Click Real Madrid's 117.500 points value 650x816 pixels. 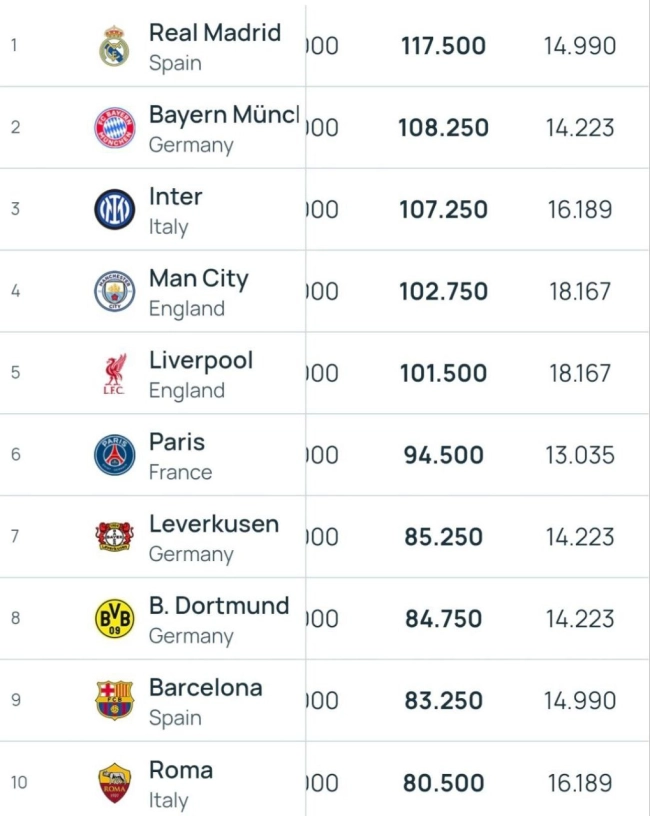pos(443,46)
